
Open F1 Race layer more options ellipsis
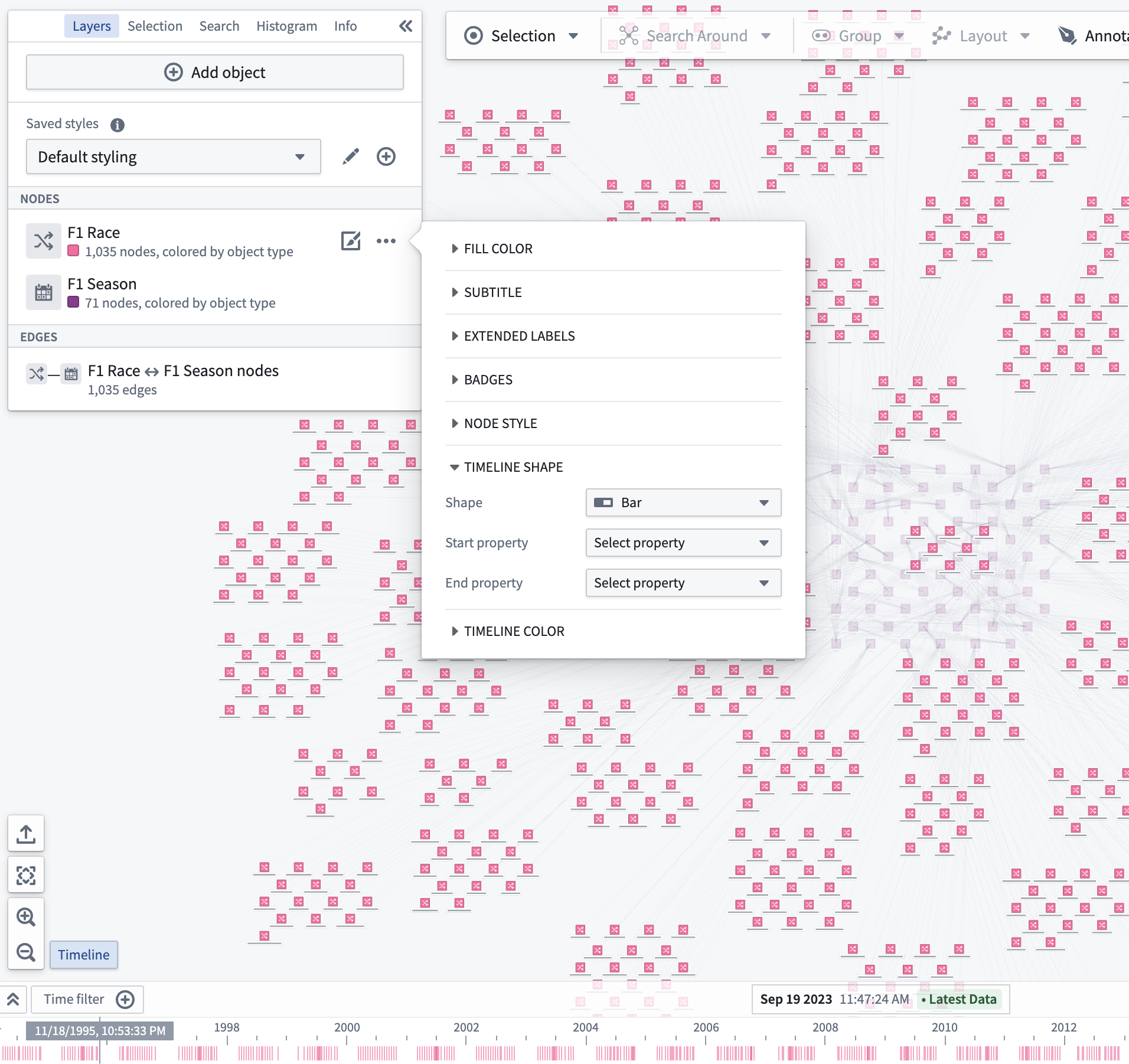pyautogui.click(x=386, y=241)
